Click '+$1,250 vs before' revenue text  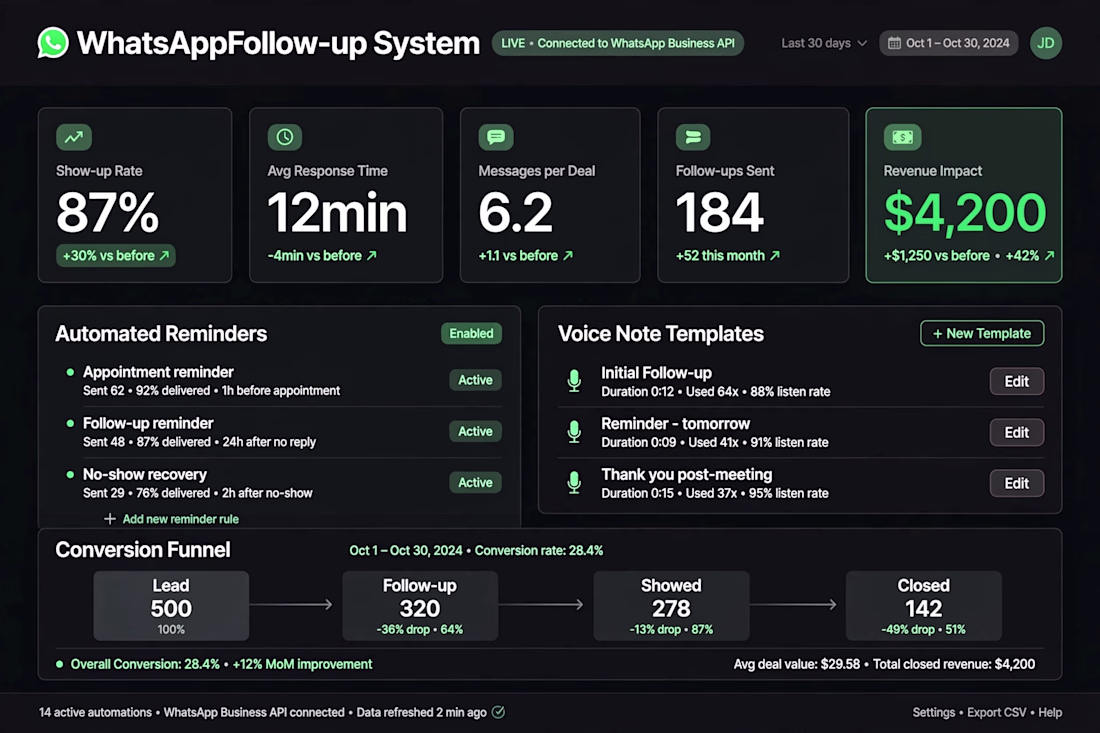coord(937,255)
